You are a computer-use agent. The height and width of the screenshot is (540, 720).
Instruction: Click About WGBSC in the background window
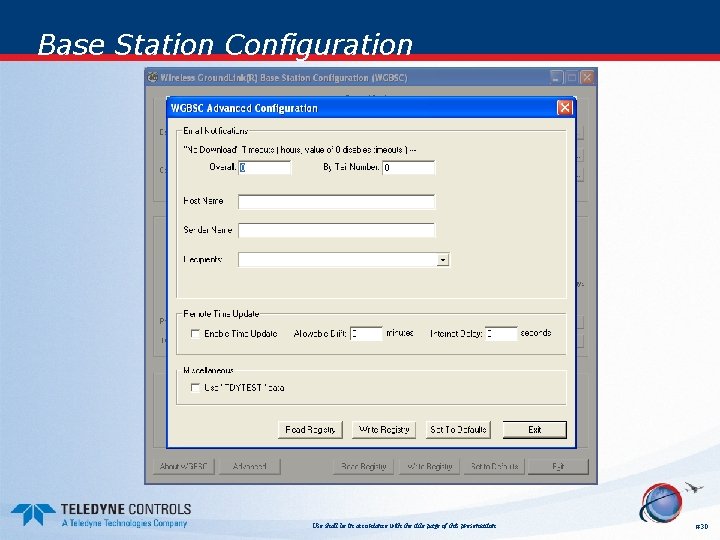point(183,467)
